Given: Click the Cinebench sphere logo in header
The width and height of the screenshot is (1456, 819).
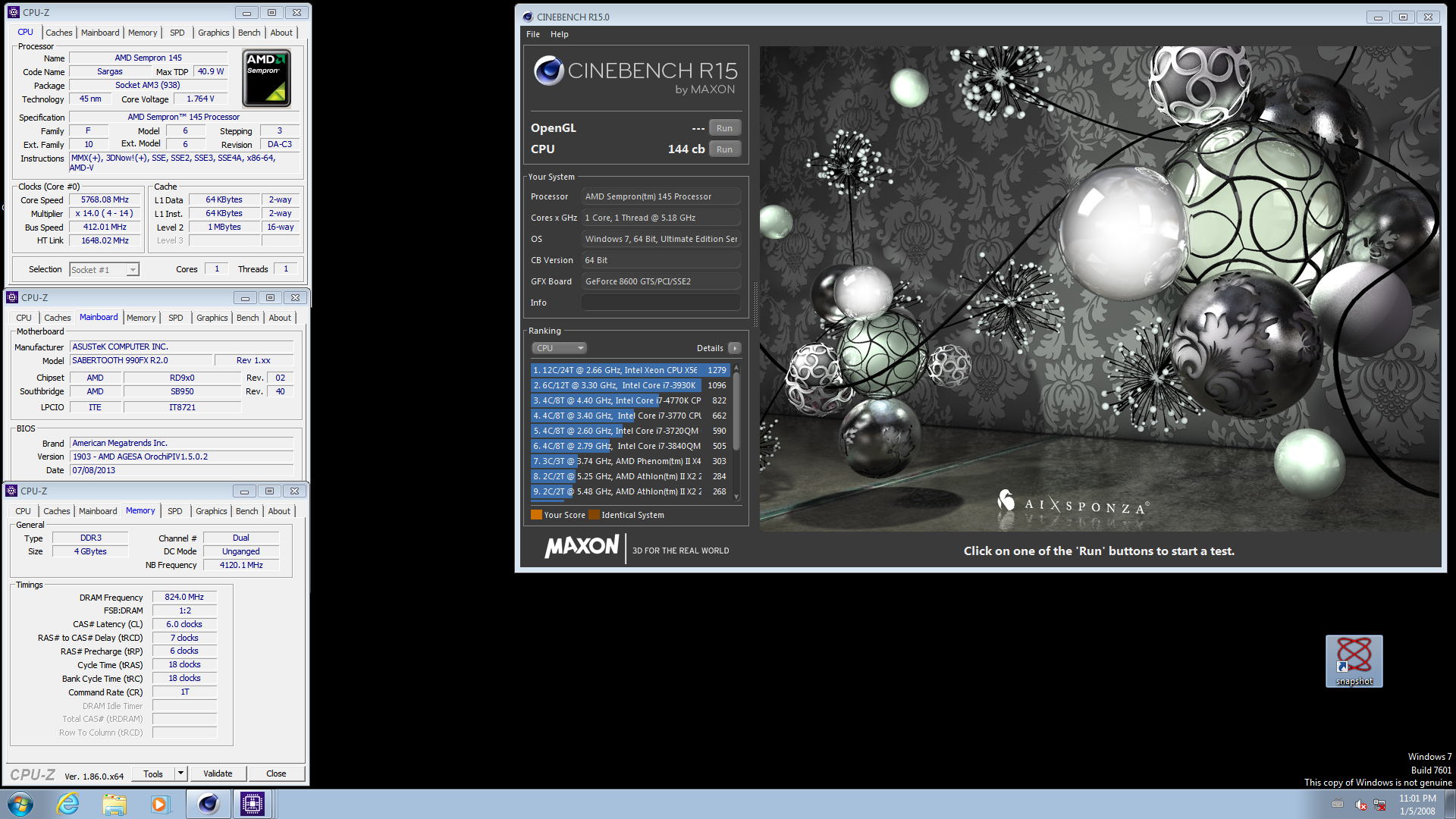Looking at the screenshot, I should pyautogui.click(x=548, y=71).
